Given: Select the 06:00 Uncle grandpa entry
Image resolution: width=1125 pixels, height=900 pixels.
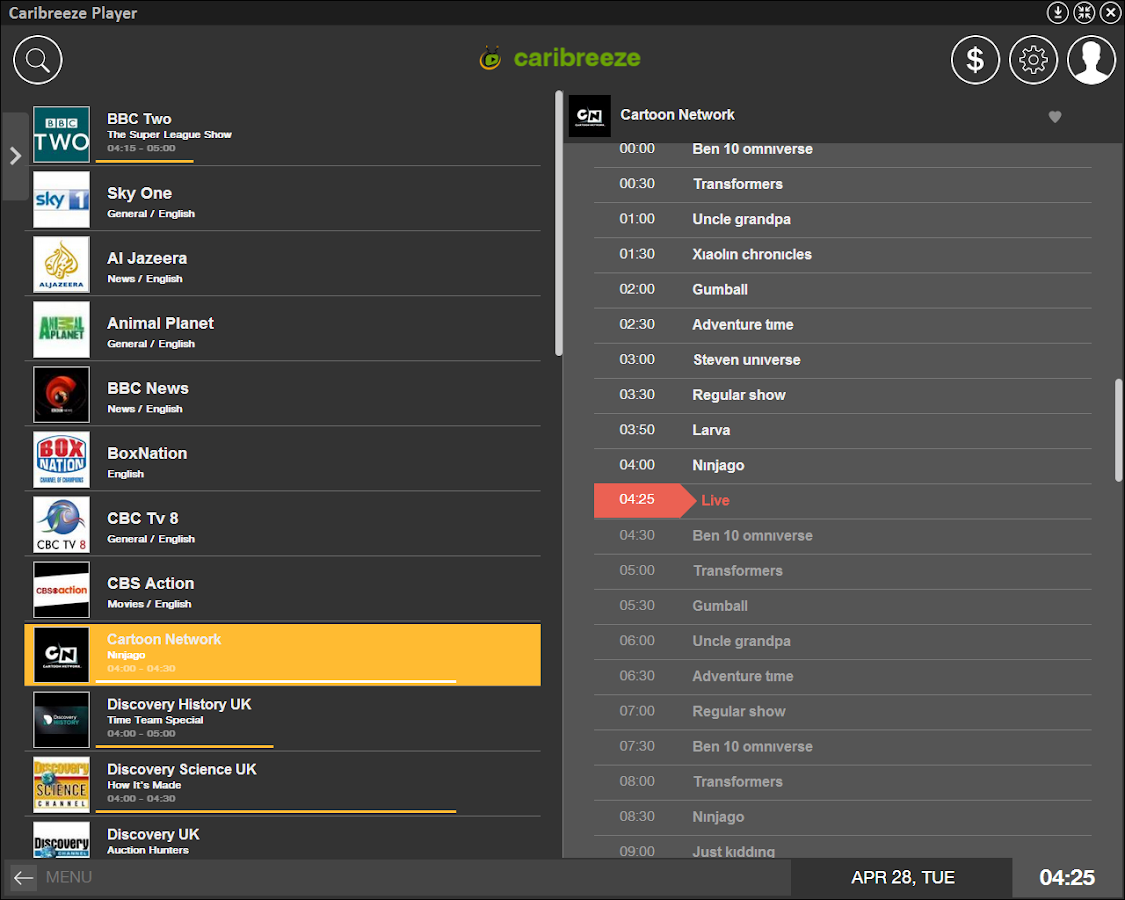Looking at the screenshot, I should [842, 642].
